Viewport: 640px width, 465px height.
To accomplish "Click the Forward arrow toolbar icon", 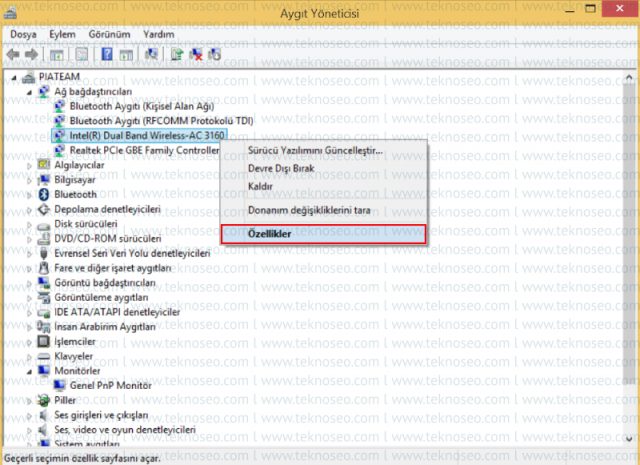I will pos(31,54).
